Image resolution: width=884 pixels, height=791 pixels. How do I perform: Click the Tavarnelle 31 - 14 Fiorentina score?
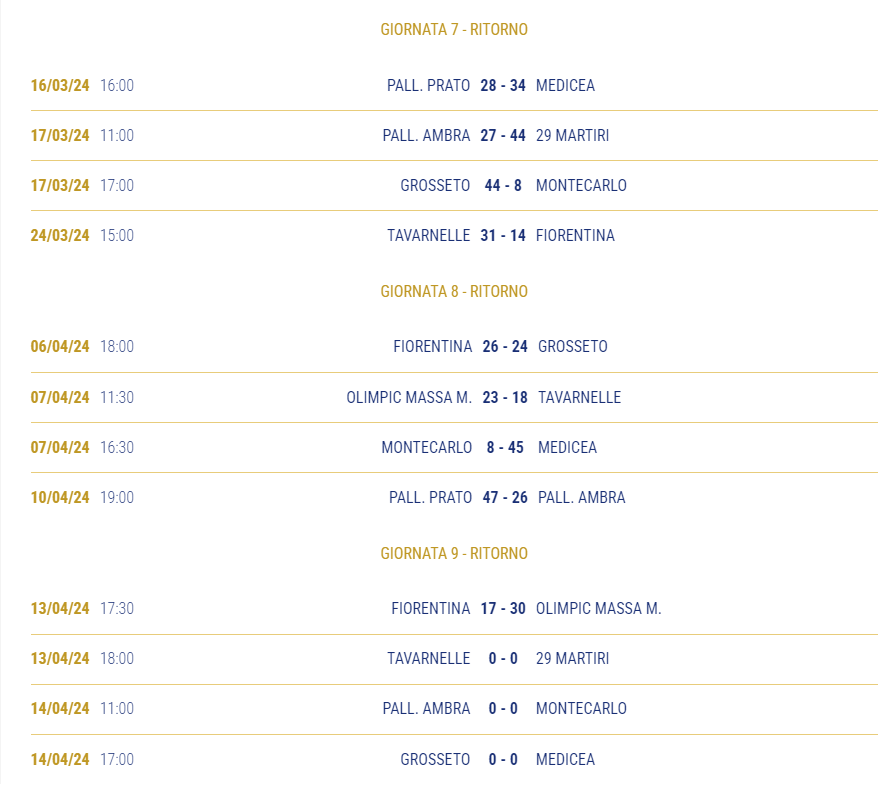tap(503, 236)
